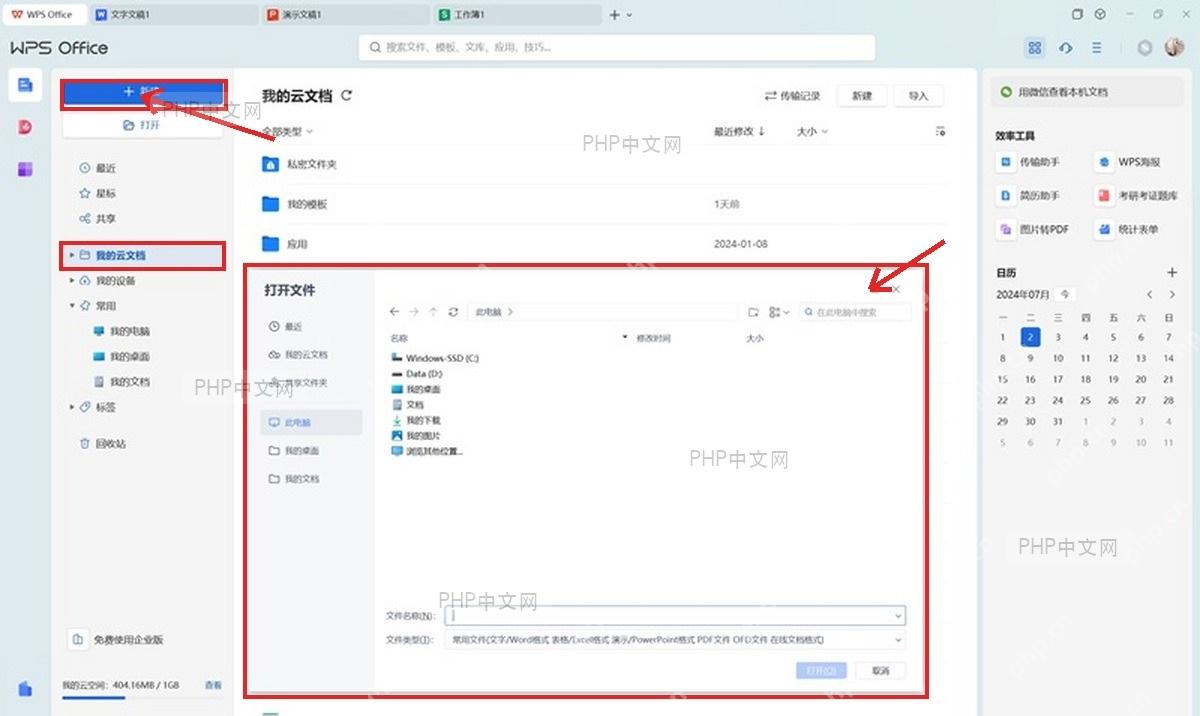Viewport: 1200px width, 716px height.
Task: Collapse the 常用 tree node
Action: pos(71,306)
